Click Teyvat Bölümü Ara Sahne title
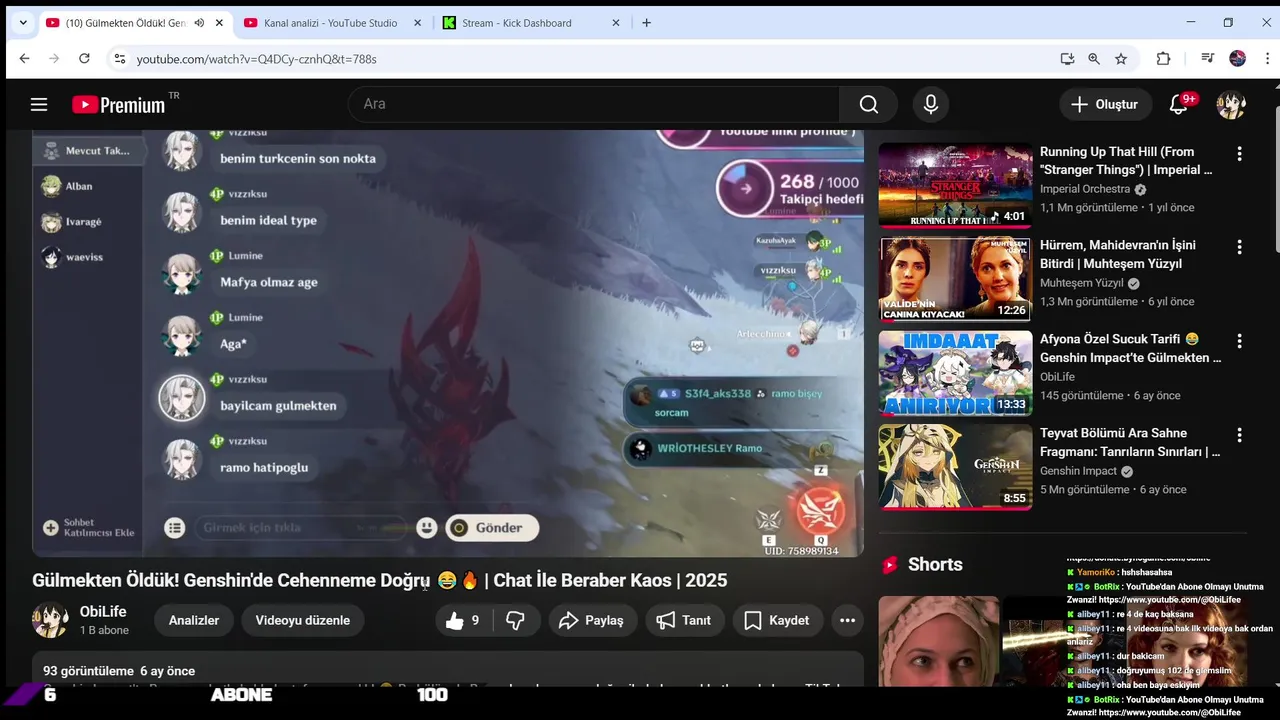1280x720 pixels. [1130, 442]
